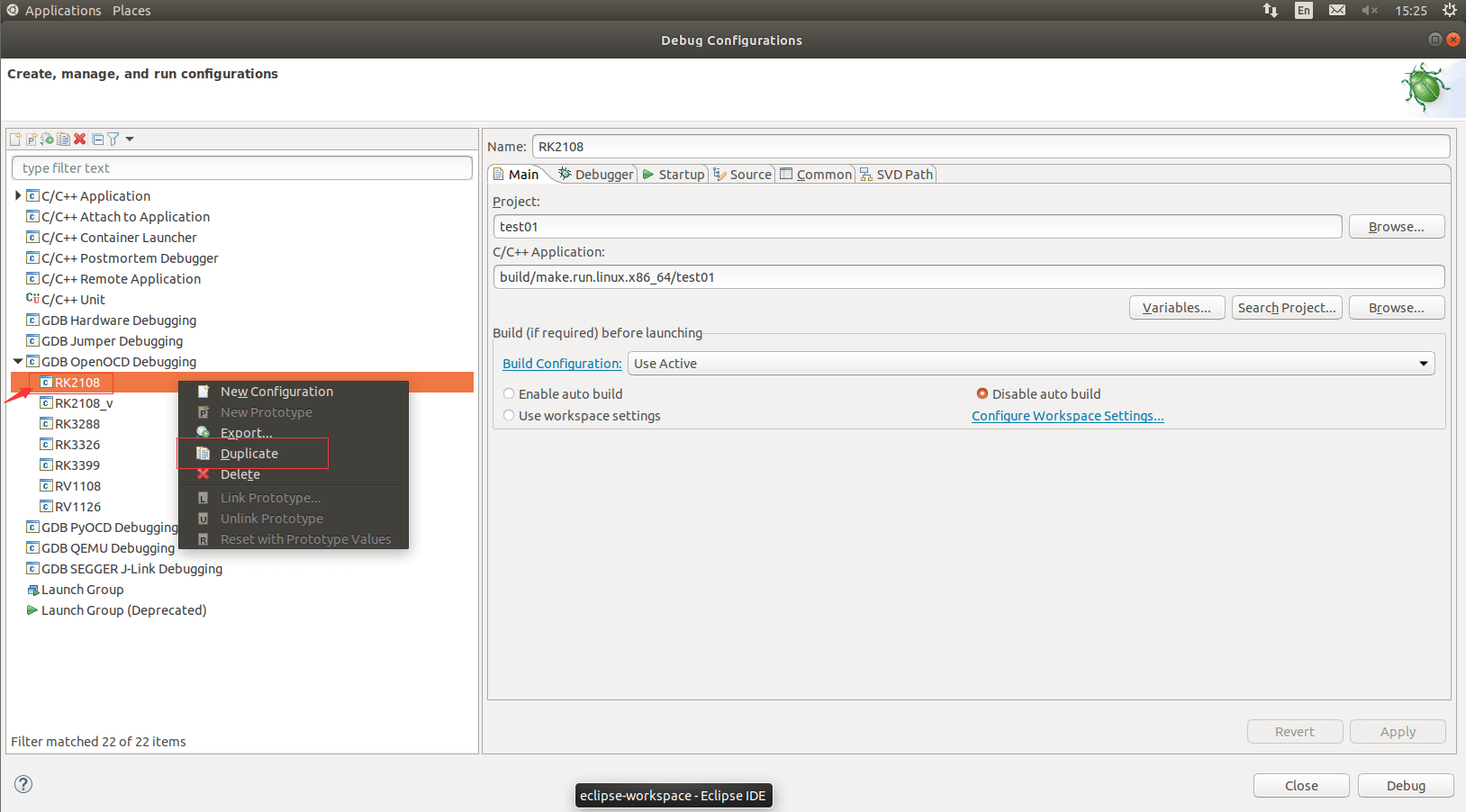The image size is (1466, 812).
Task: Click the Launch Group icon
Action: (x=32, y=590)
